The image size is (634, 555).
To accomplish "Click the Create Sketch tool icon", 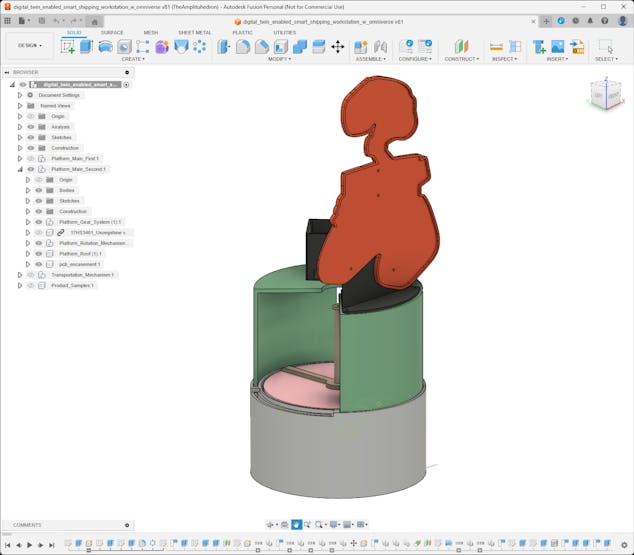I will 68,46.
